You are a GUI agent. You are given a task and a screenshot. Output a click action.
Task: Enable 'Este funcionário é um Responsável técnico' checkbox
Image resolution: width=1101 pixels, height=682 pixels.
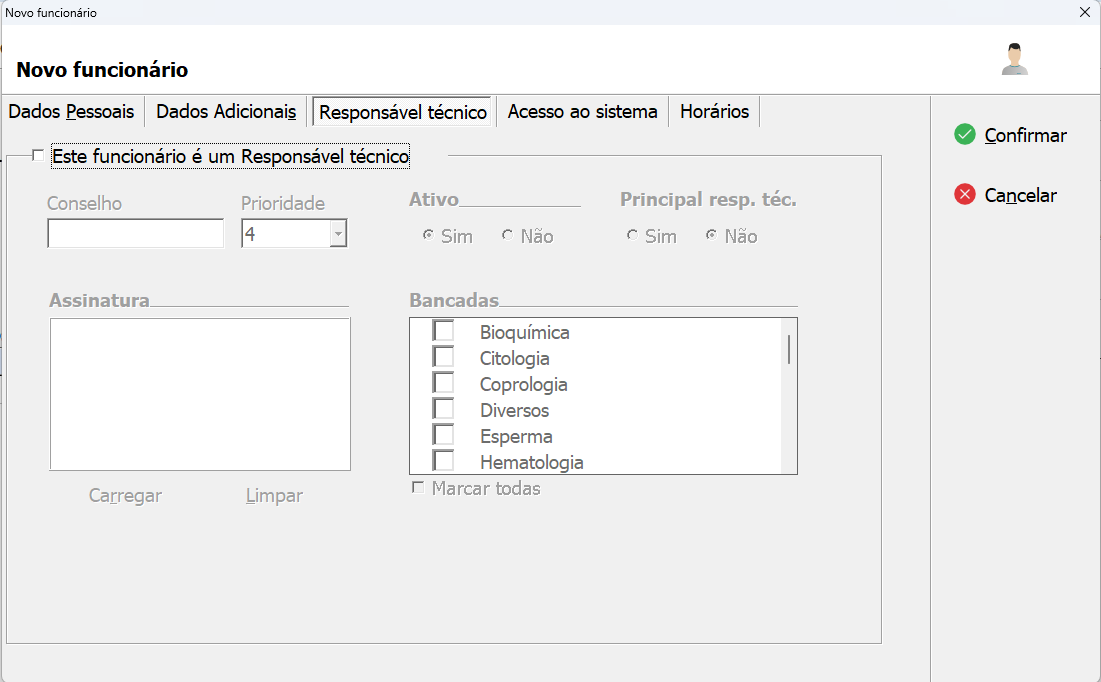click(38, 155)
